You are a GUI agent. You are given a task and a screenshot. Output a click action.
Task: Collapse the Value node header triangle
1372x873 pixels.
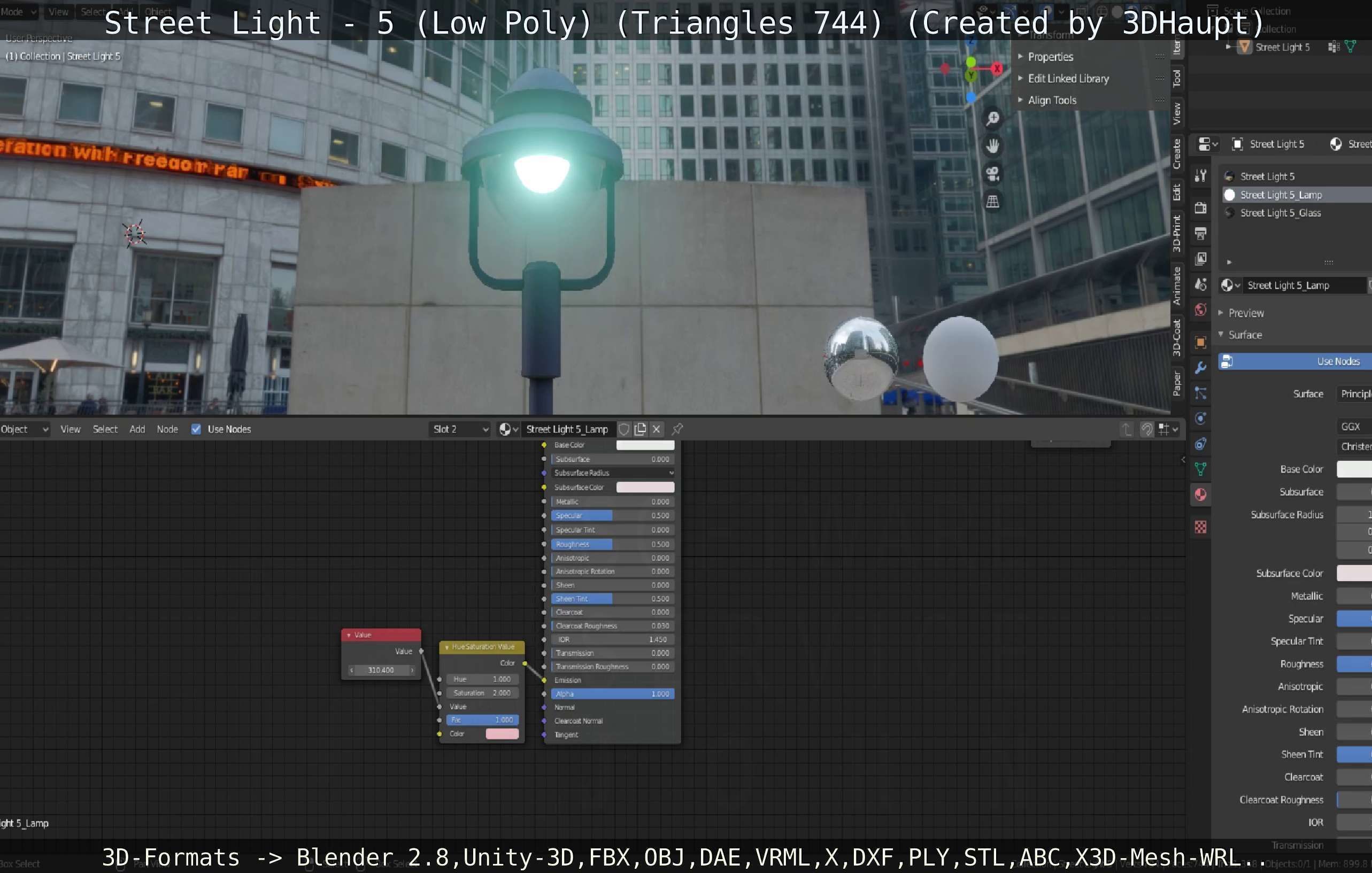tap(349, 635)
